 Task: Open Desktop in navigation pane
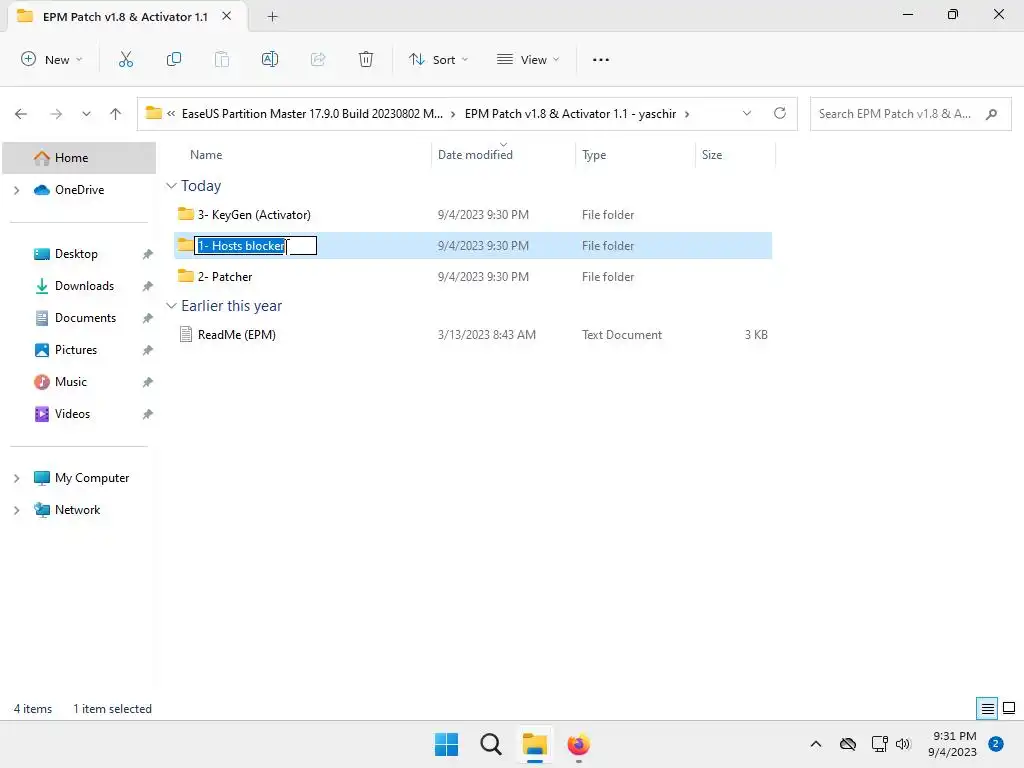pyautogui.click(x=76, y=254)
